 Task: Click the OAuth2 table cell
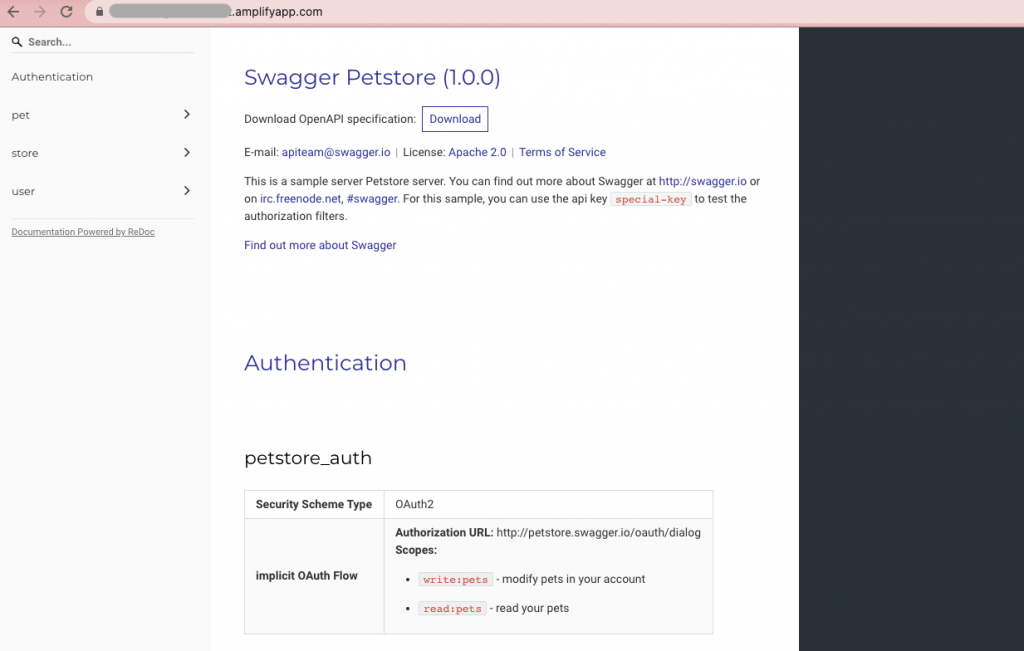pos(549,504)
